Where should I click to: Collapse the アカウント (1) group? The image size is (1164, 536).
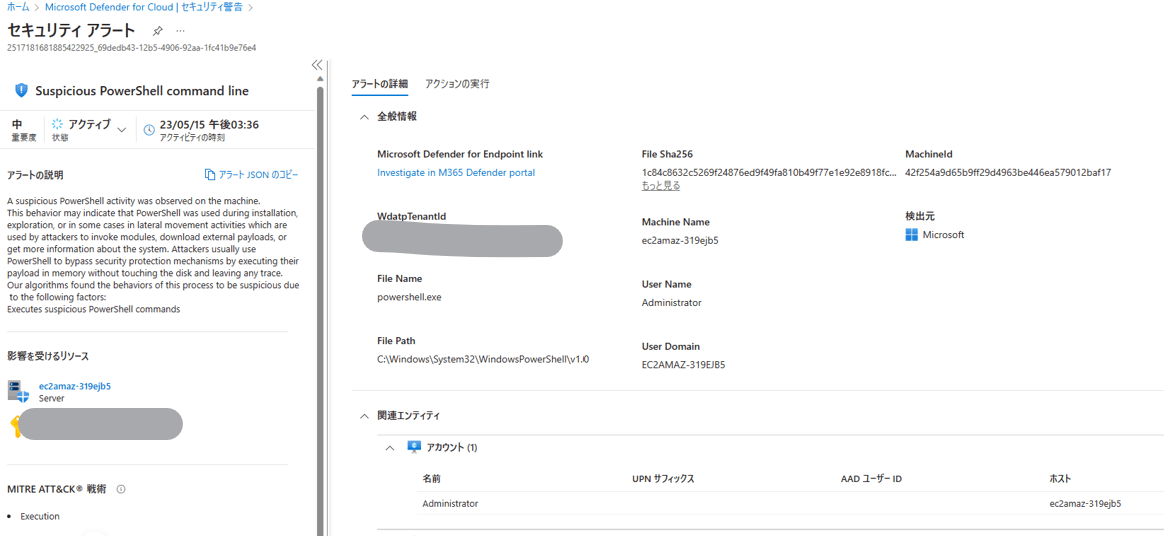(x=390, y=448)
